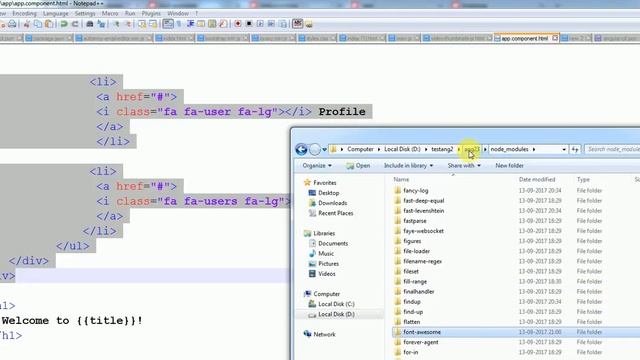The image size is (640, 360).
Task: Select Downloads in Favorites
Action: (x=333, y=203)
